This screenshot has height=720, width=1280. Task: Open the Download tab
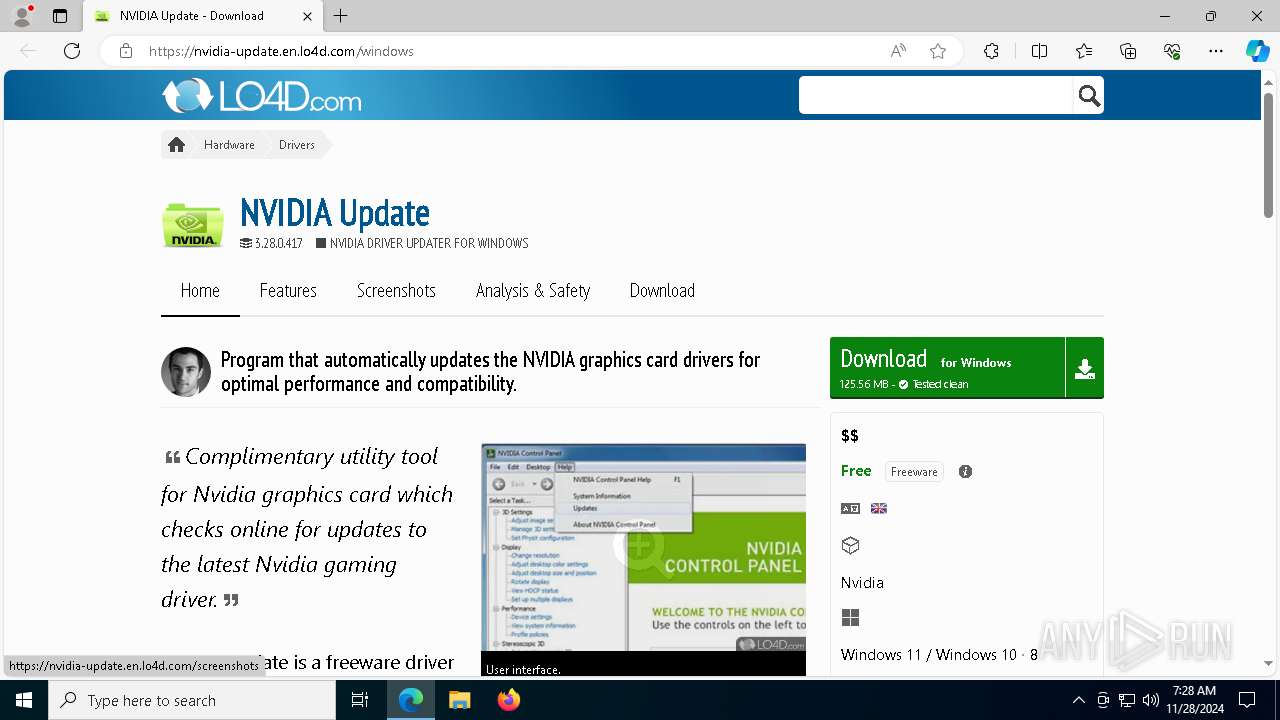pyautogui.click(x=662, y=291)
